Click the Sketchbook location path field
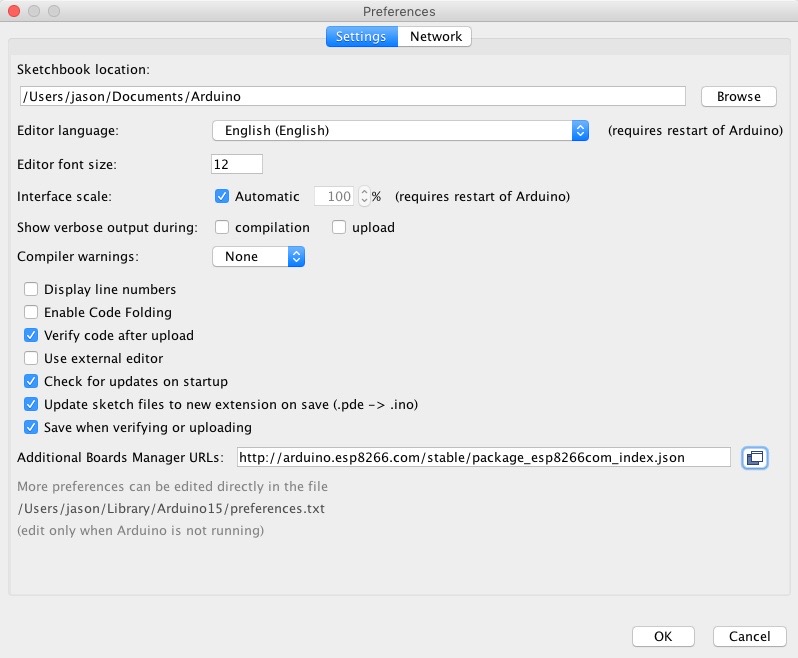The height and width of the screenshot is (658, 798). (x=353, y=97)
